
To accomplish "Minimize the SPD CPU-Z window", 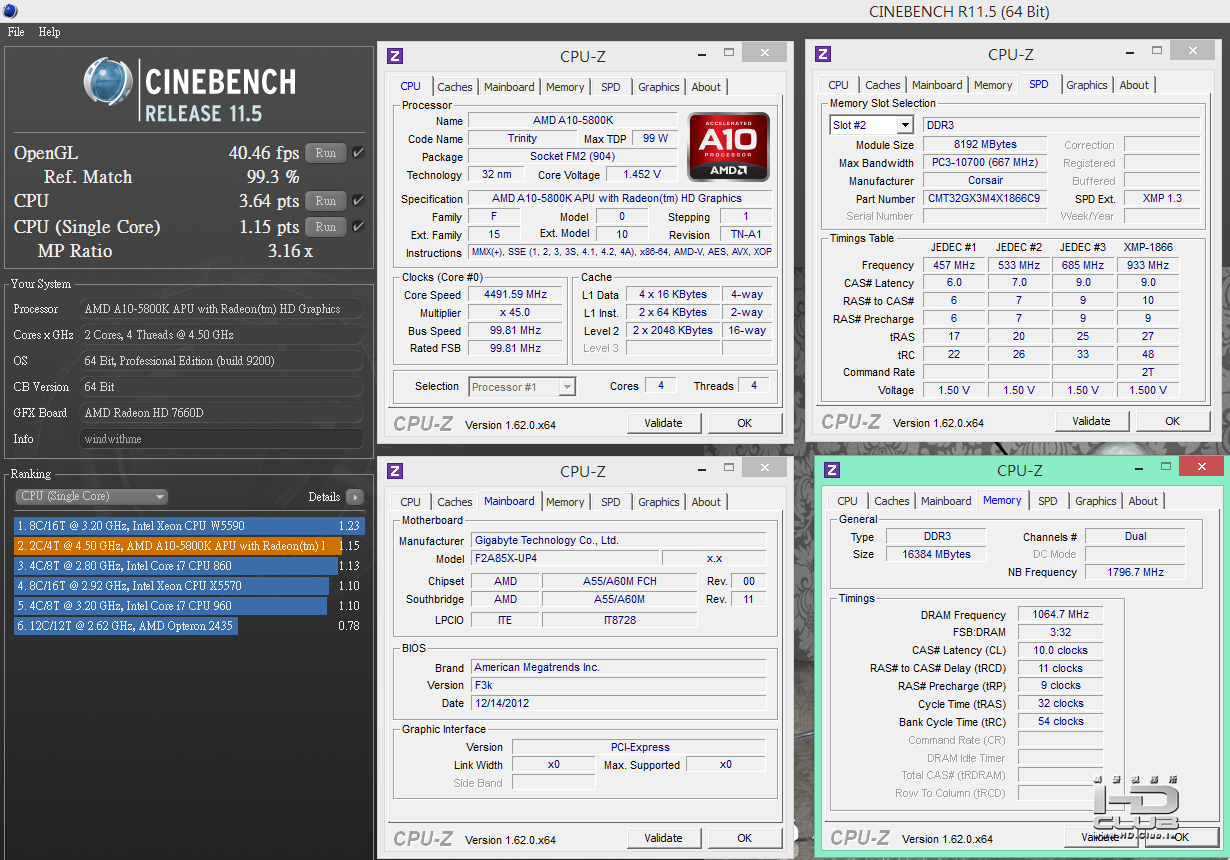I will 1129,51.
